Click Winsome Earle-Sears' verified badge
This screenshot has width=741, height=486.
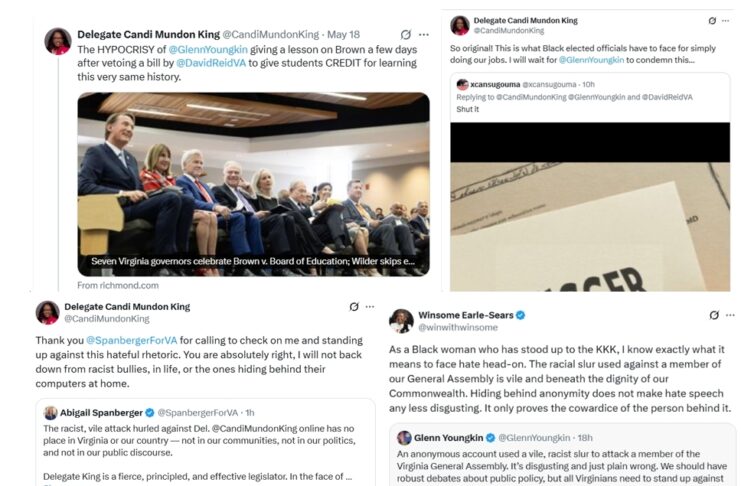click(520, 315)
